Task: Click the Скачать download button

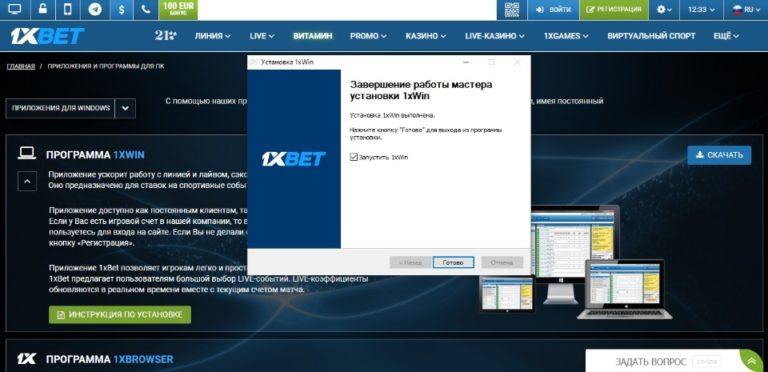Action: (x=719, y=155)
